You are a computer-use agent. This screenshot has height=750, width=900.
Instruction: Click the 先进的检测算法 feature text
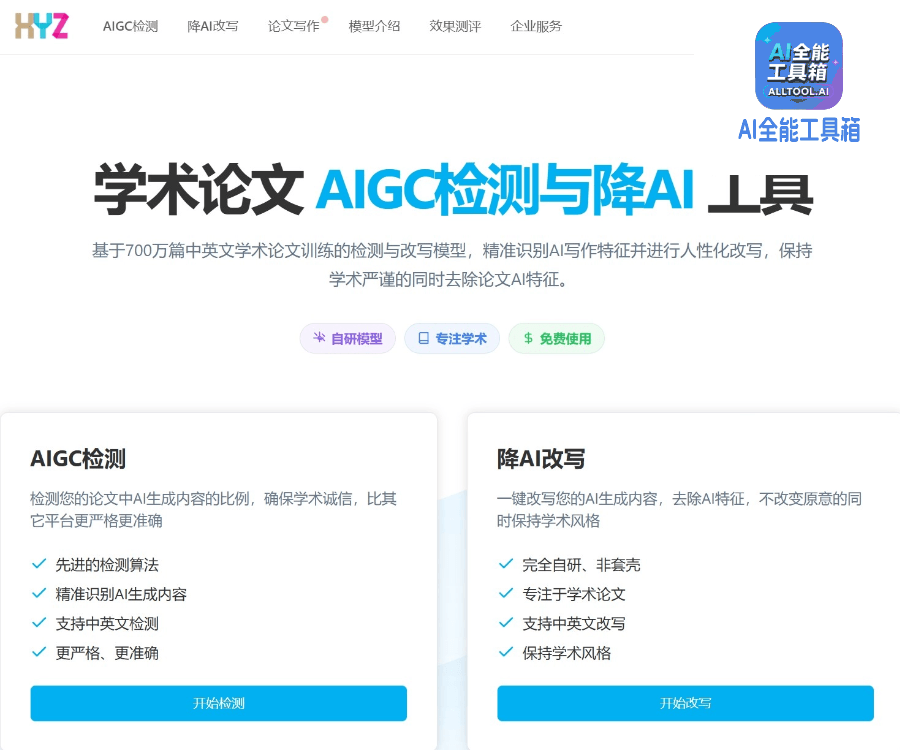tap(107, 565)
